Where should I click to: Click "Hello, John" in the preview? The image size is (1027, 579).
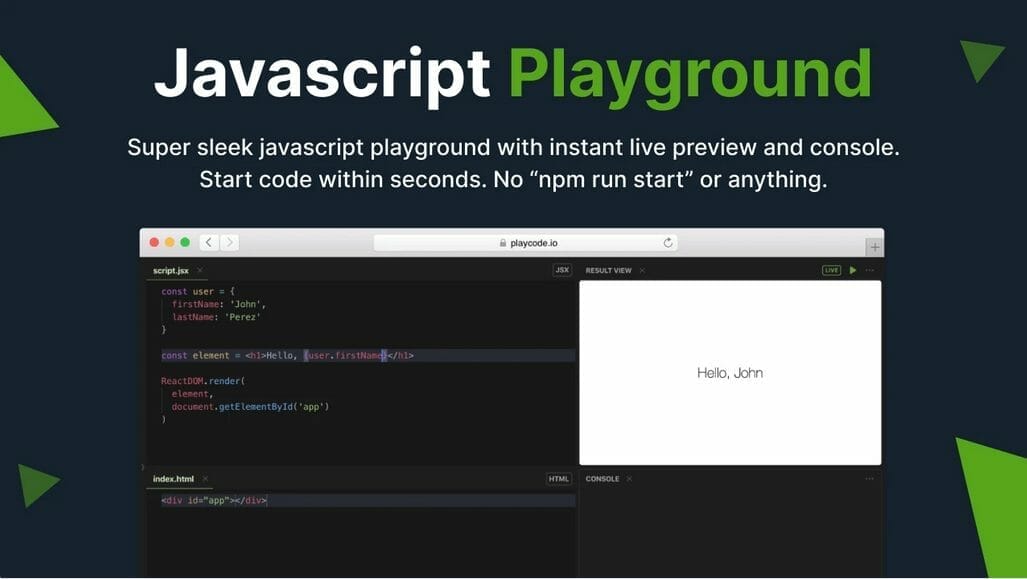[730, 372]
